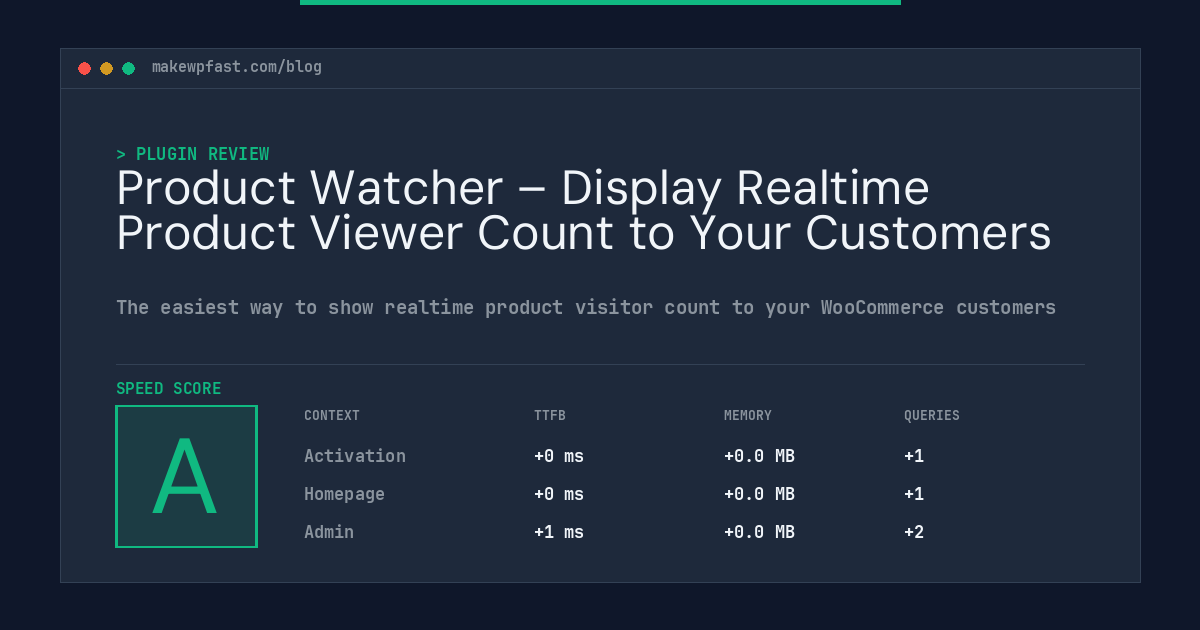This screenshot has height=630, width=1200.
Task: Select the Homepage row label
Action: click(x=344, y=494)
